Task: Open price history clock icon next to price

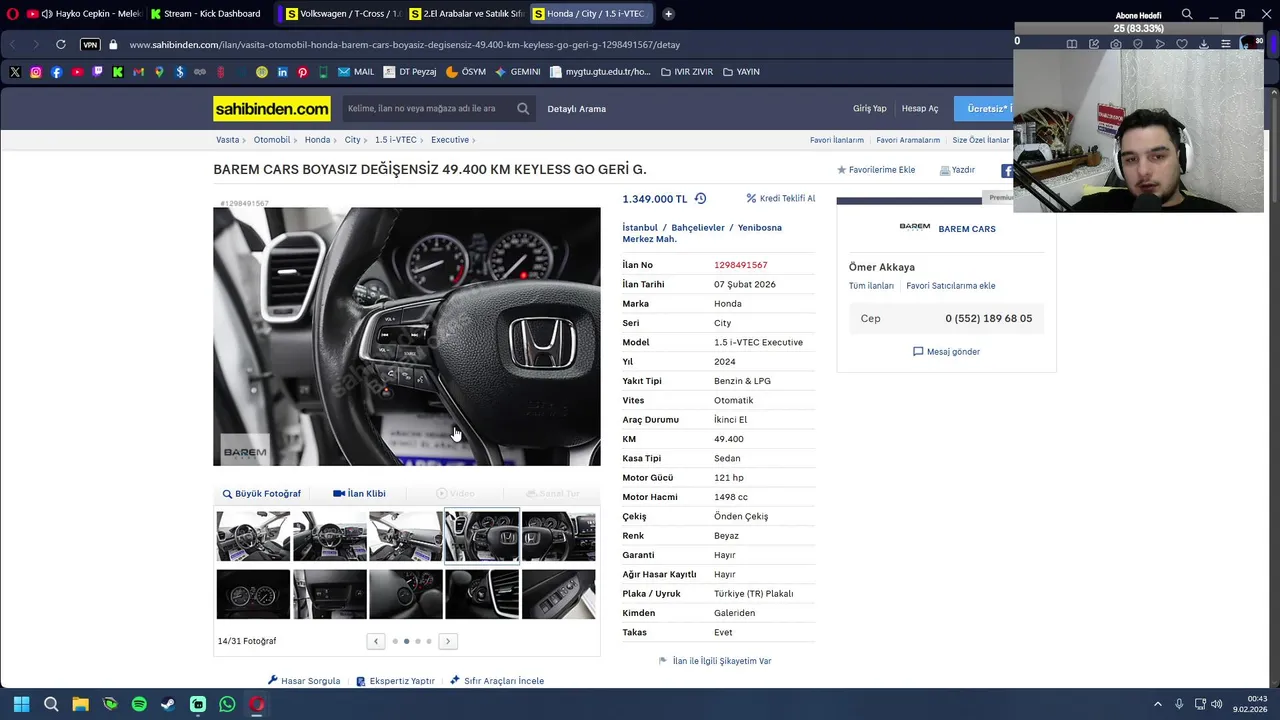Action: pyautogui.click(x=700, y=199)
